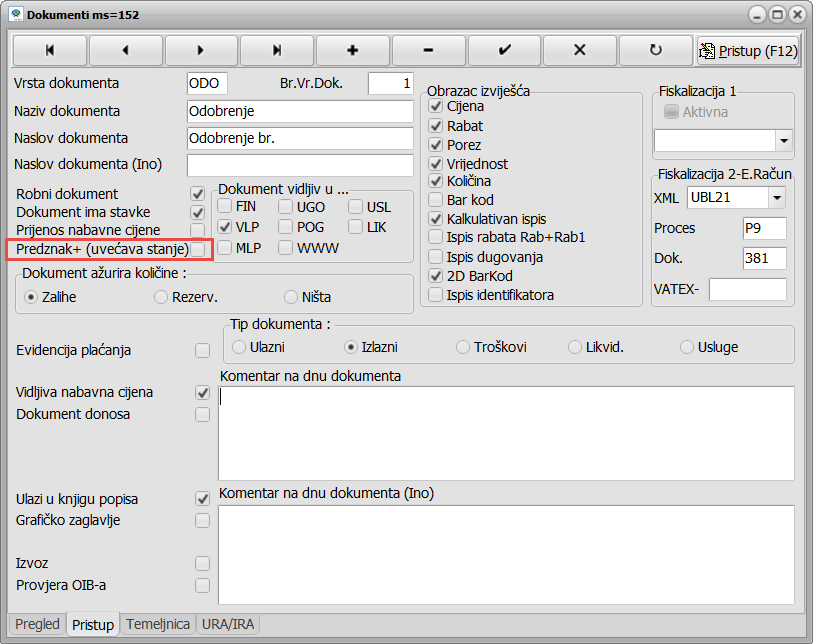Refresh data with circular arrow icon

[655, 49]
